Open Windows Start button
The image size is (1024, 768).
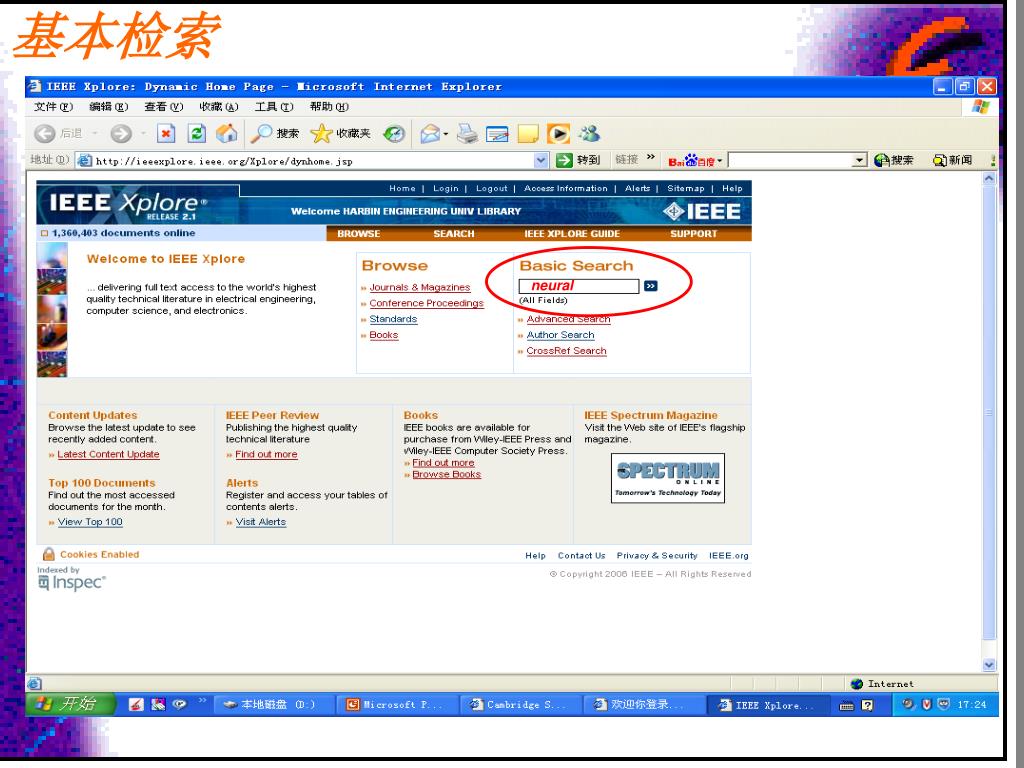71,704
